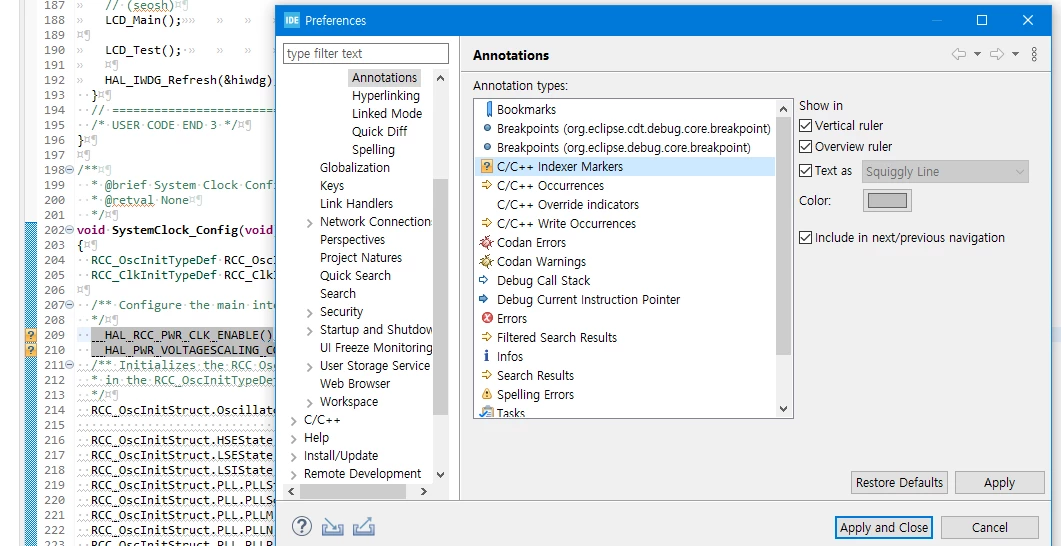
Task: Click the Spelling Errors warning icon
Action: 487,394
